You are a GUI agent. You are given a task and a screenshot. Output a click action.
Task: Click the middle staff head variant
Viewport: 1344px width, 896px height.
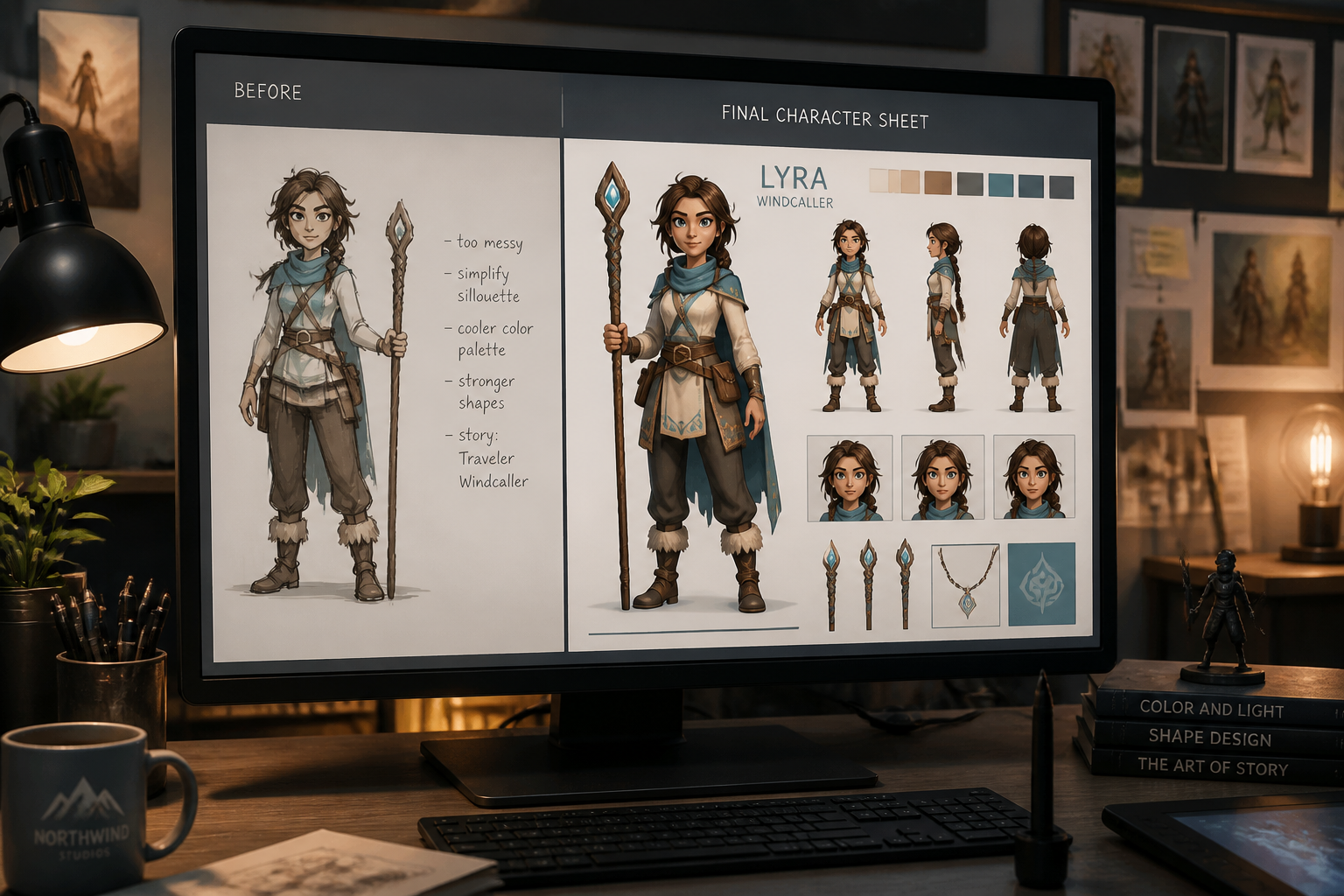coord(868,584)
